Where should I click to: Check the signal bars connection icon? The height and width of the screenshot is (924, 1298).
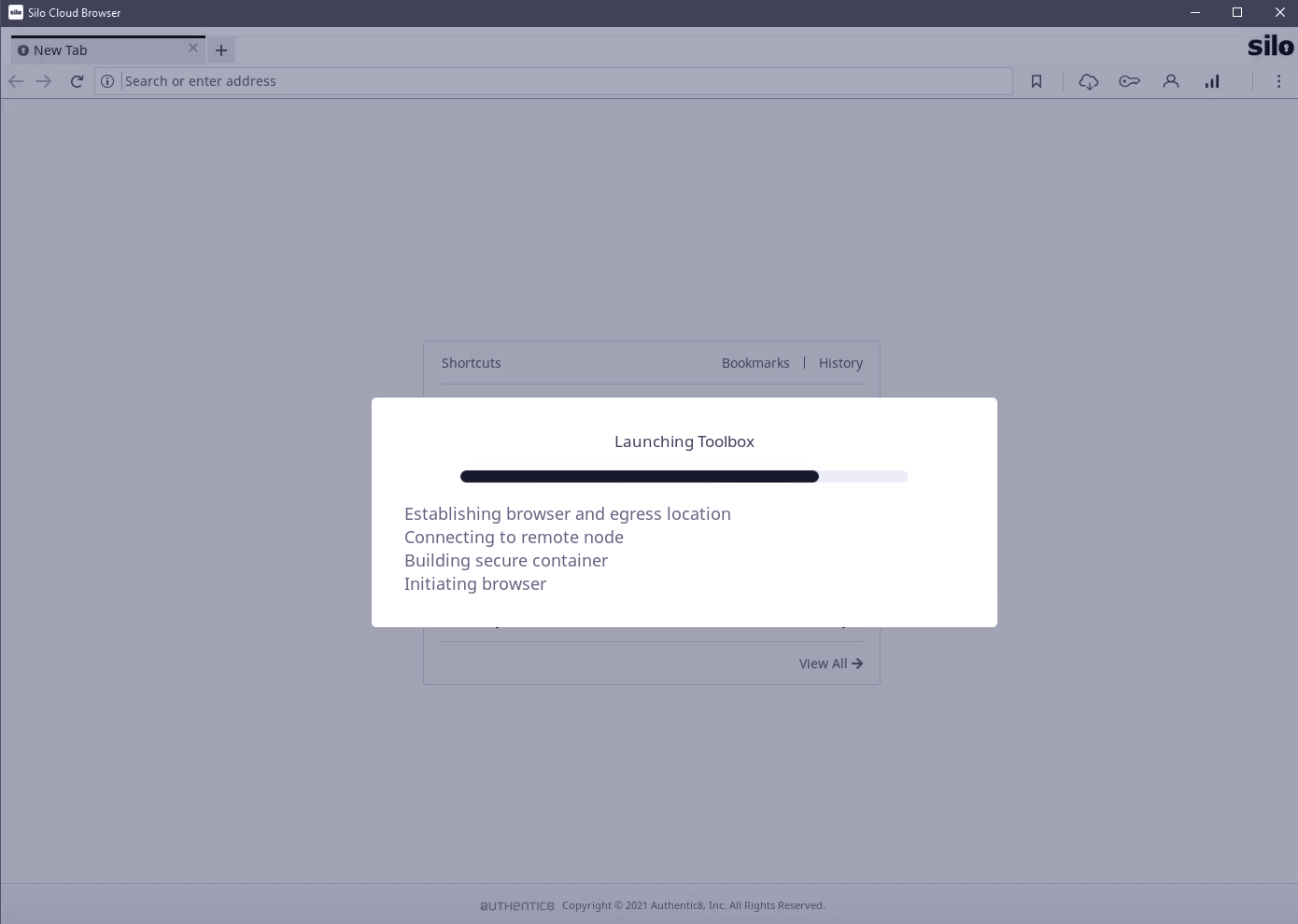click(1212, 81)
